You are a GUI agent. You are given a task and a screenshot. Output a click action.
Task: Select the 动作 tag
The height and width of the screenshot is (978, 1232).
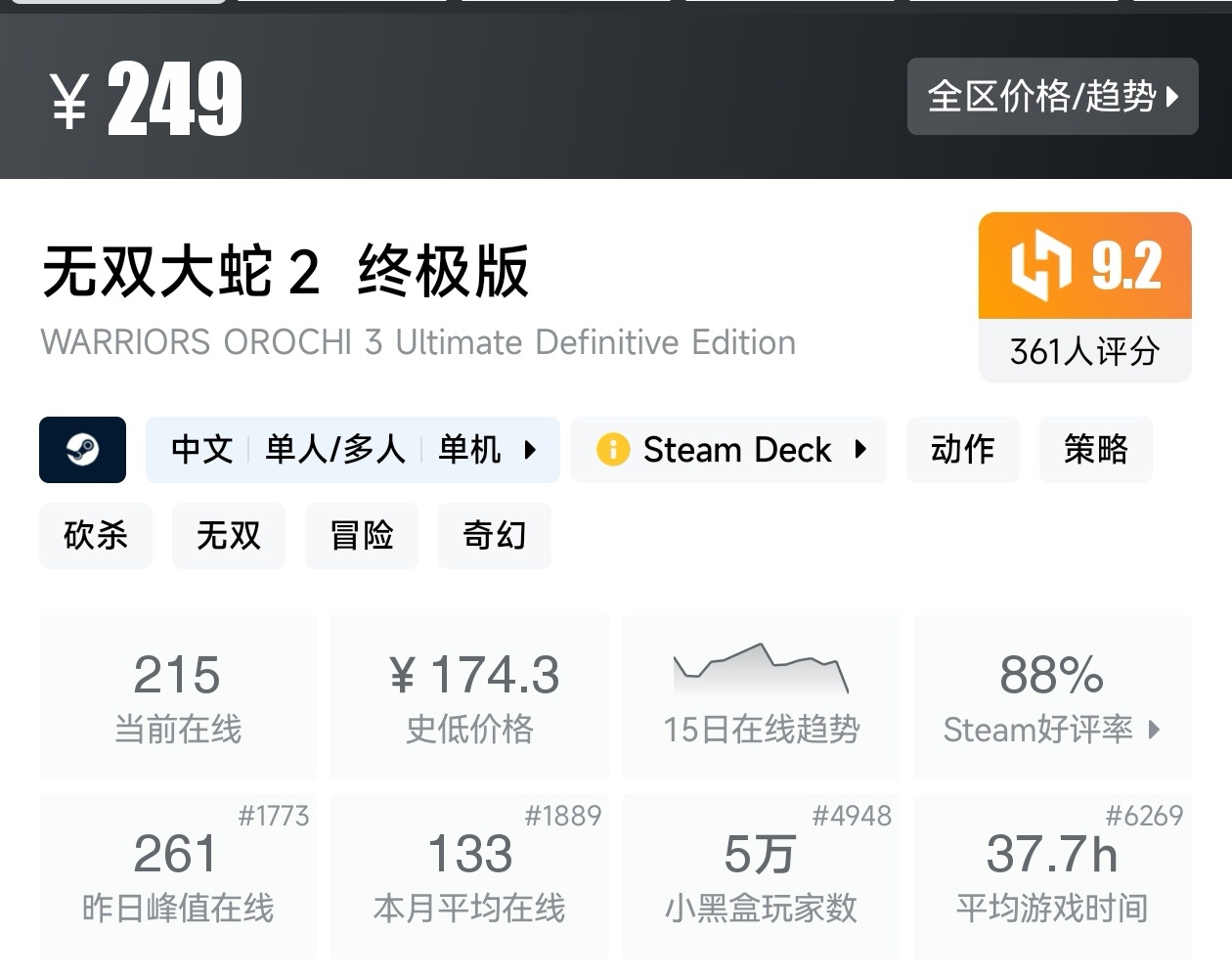[x=963, y=450]
